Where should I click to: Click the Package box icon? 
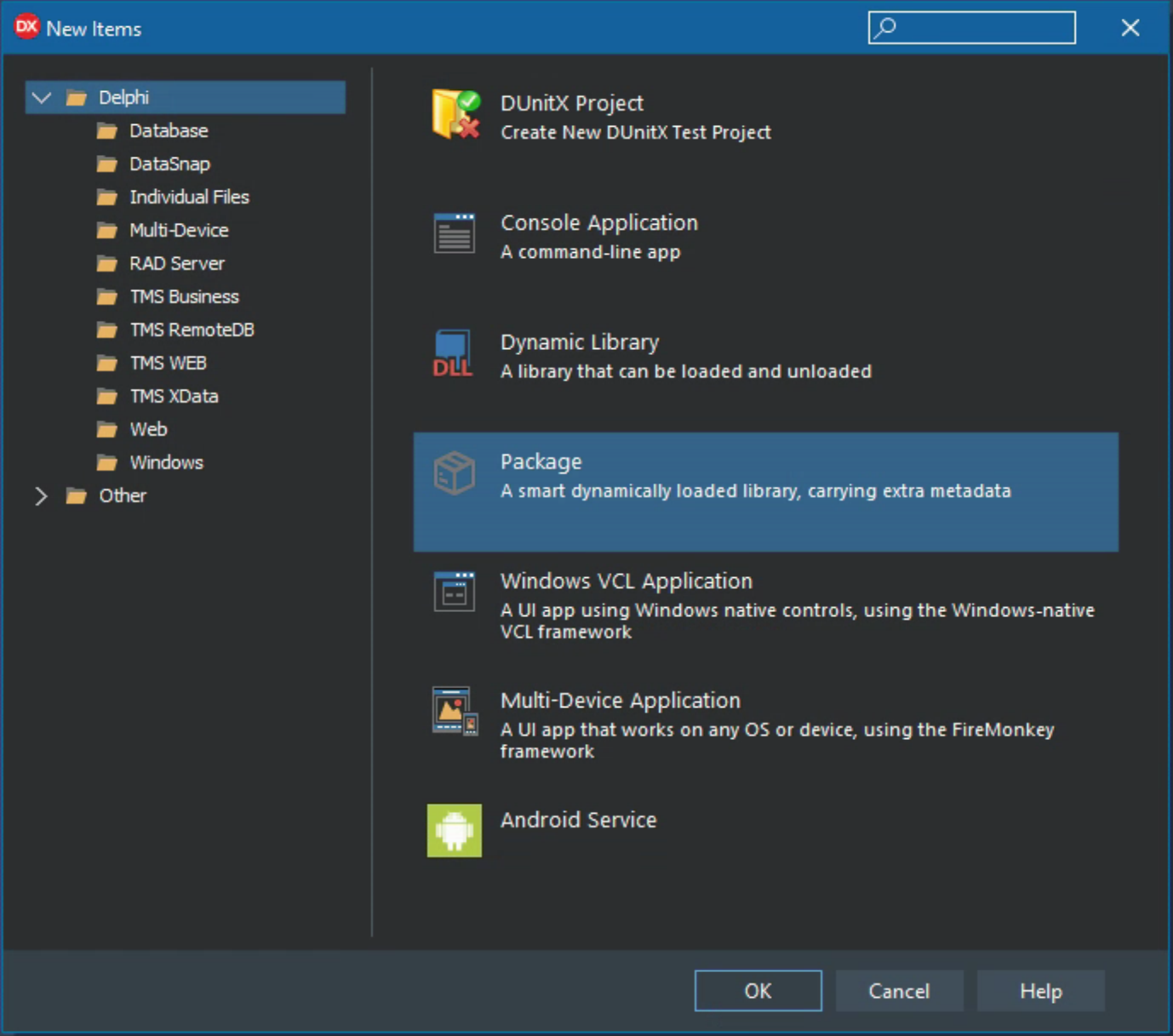pyautogui.click(x=455, y=472)
